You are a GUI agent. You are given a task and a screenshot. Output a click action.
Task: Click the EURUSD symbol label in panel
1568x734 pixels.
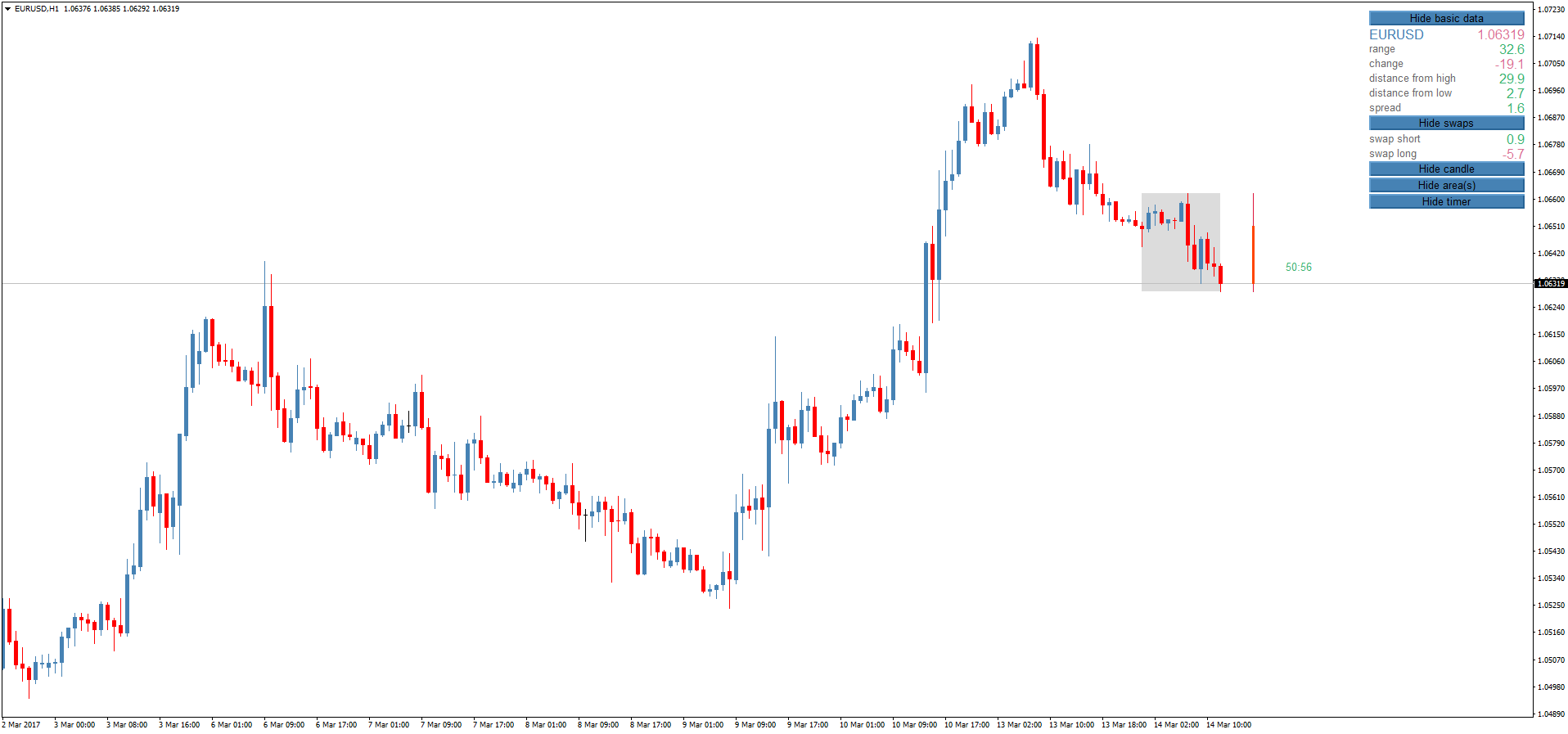point(1396,34)
